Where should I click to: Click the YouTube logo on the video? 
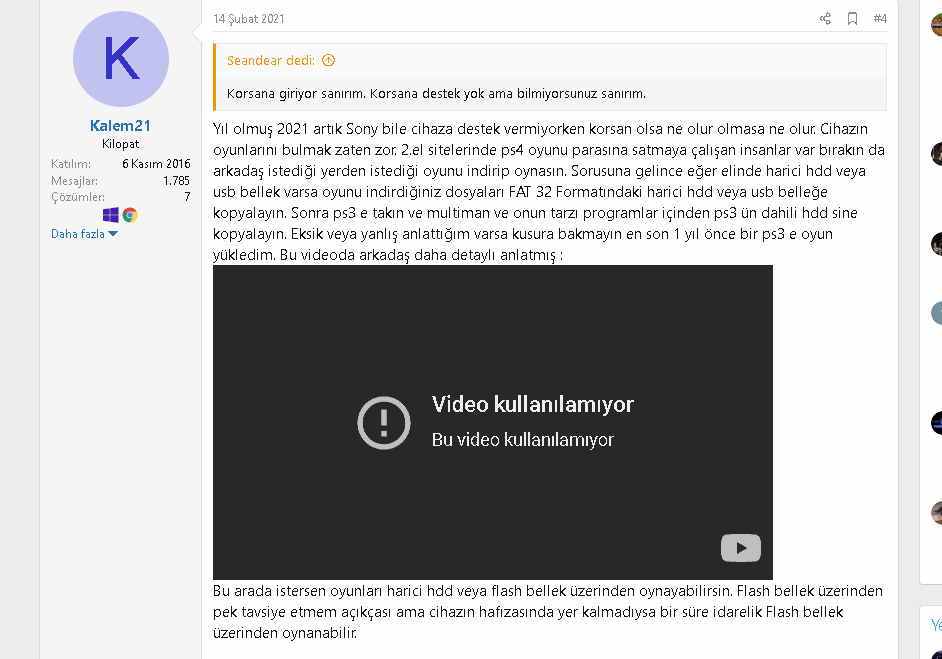(x=741, y=548)
